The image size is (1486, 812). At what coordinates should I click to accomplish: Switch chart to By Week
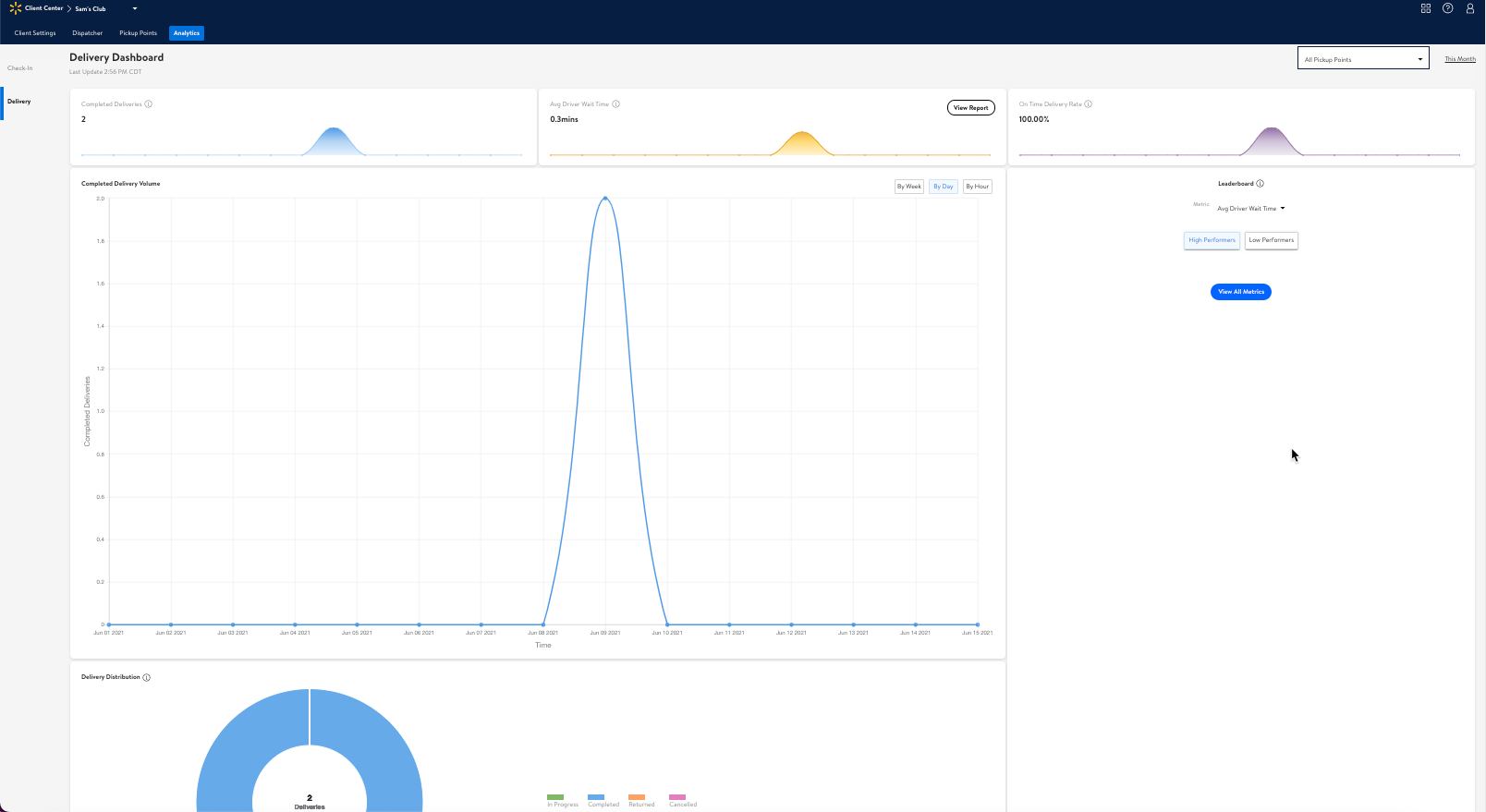tap(909, 187)
